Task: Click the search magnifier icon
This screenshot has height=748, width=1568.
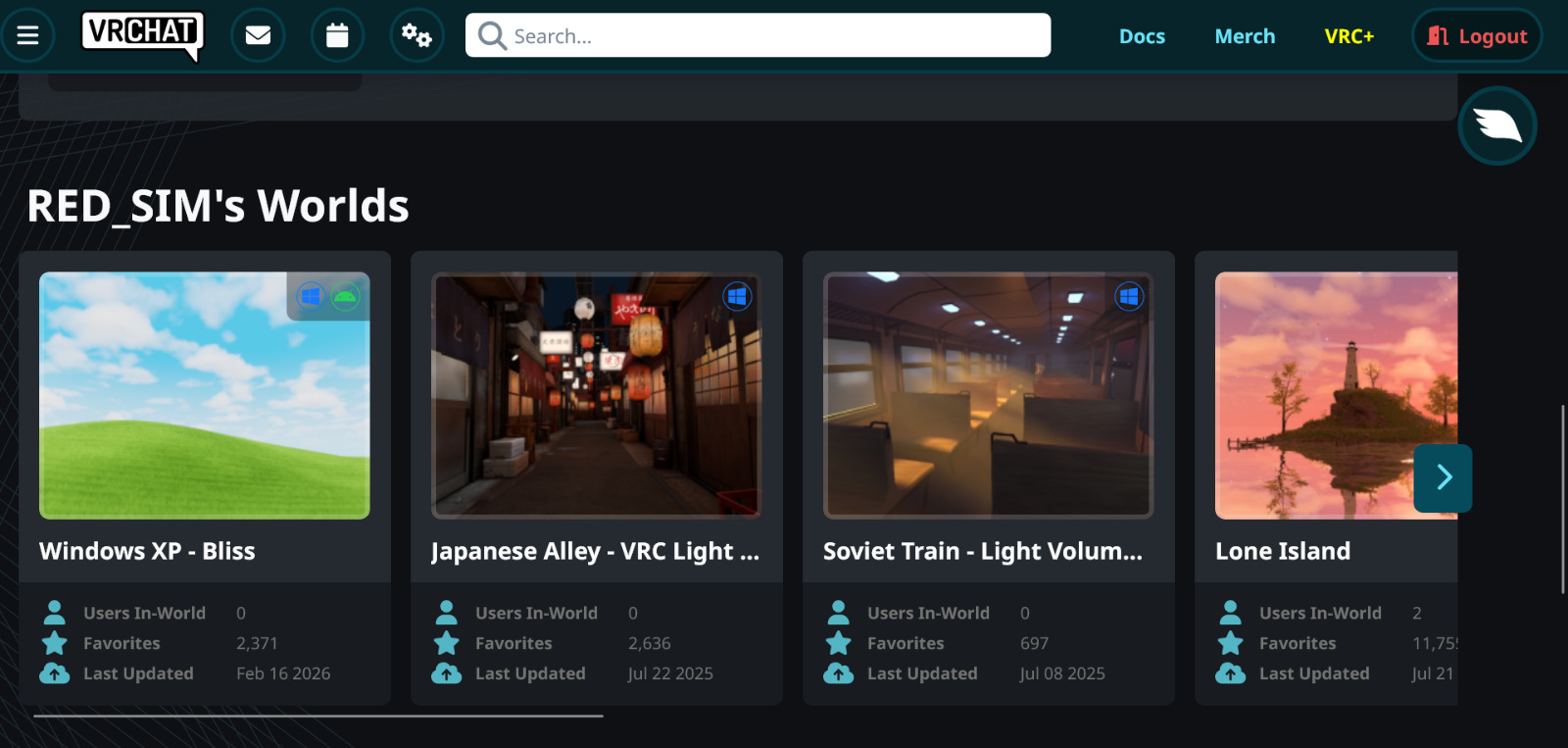Action: [x=492, y=36]
